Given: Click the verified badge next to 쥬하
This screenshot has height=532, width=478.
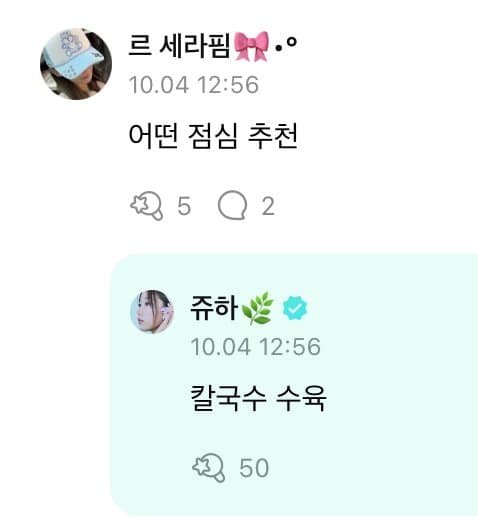Looking at the screenshot, I should (295, 308).
